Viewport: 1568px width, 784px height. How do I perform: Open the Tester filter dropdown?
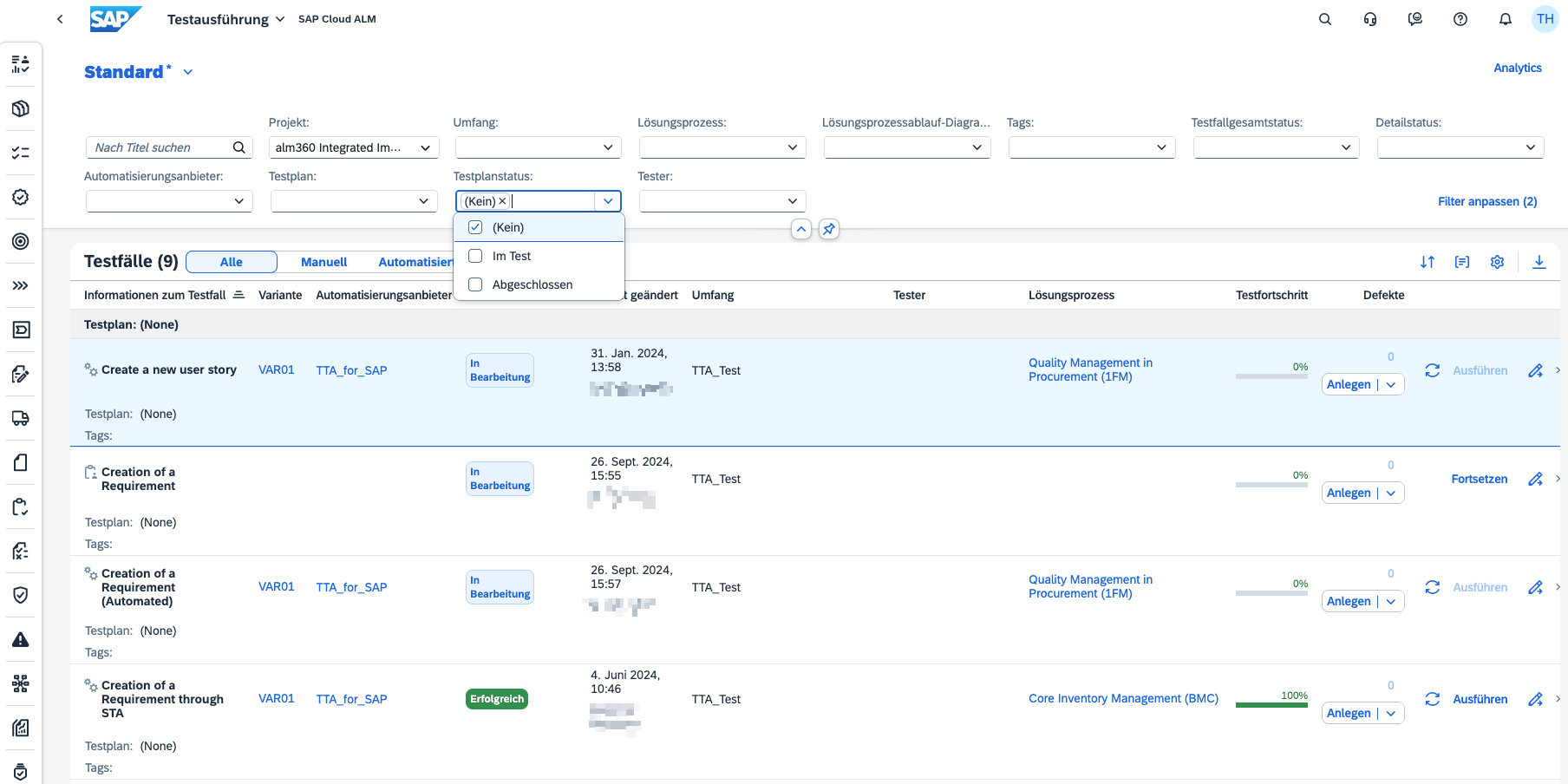792,201
